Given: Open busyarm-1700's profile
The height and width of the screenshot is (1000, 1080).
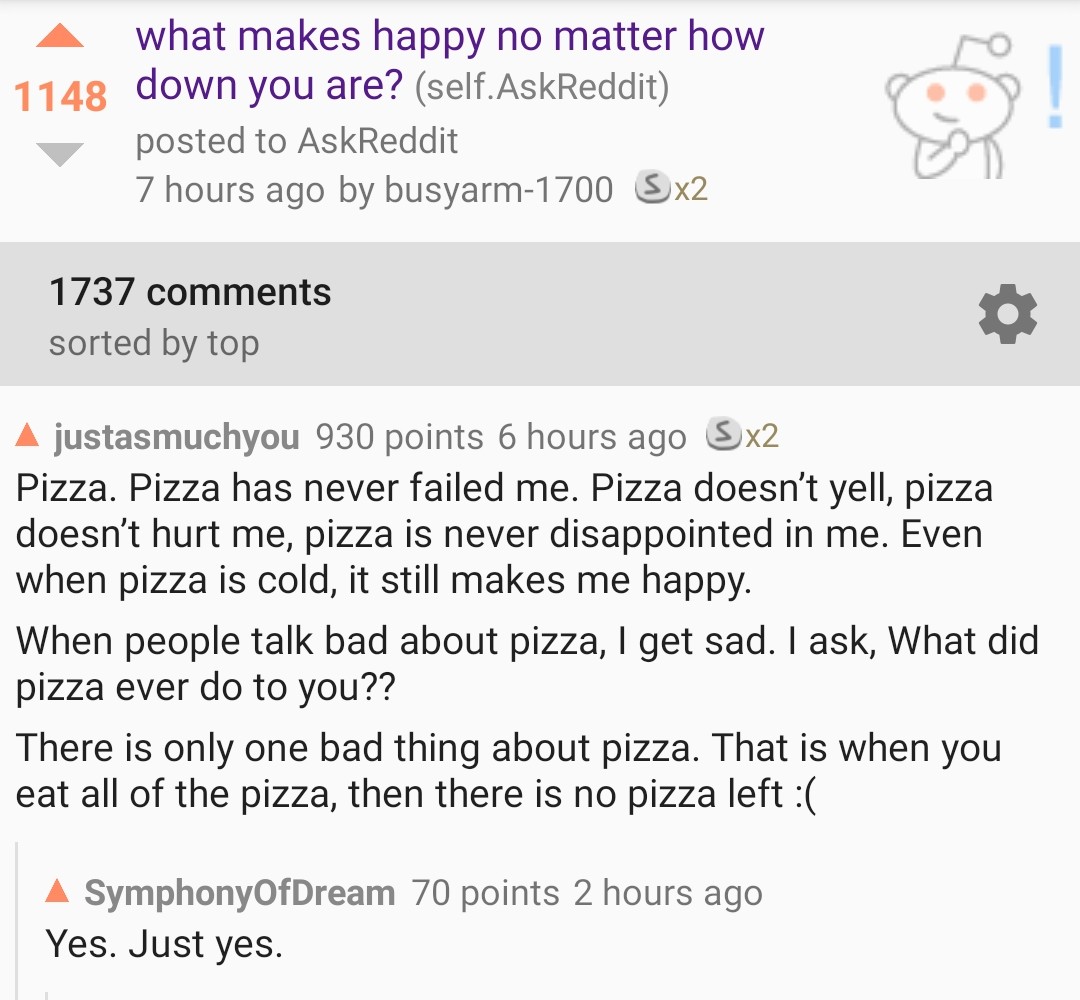Looking at the screenshot, I should [x=499, y=189].
